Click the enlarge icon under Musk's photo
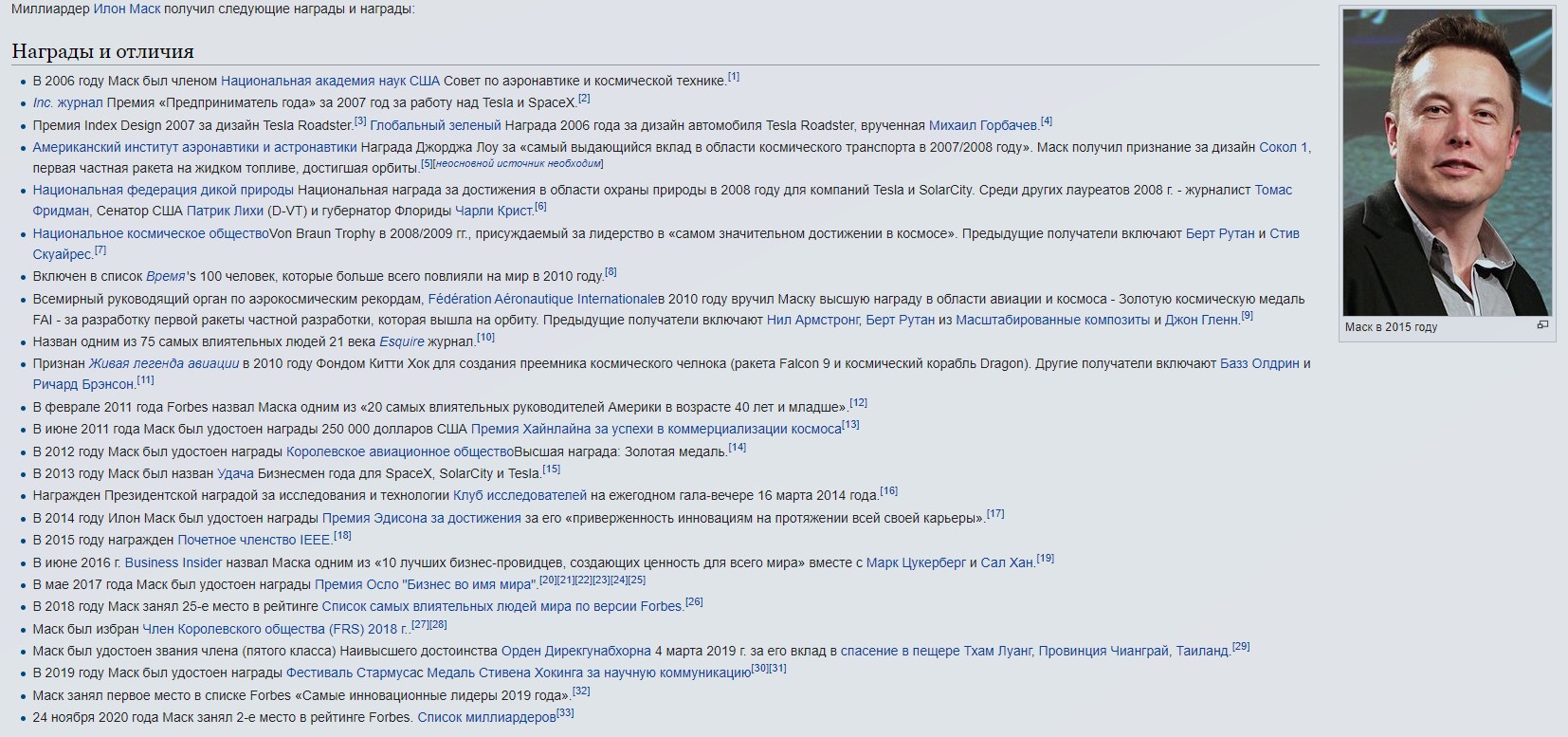Viewport: 1568px width, 737px height. 1542,325
